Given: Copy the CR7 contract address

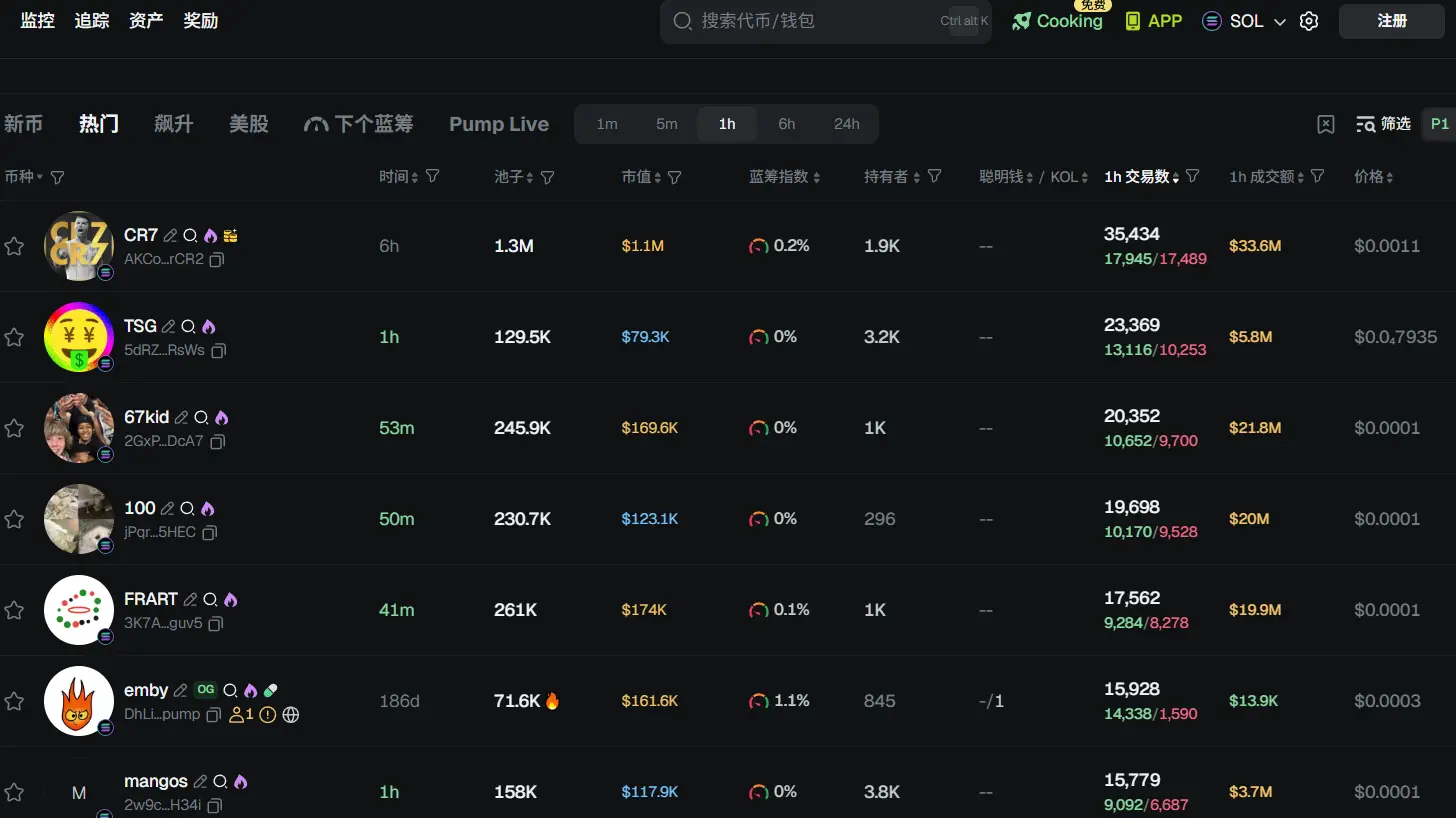Looking at the screenshot, I should coord(217,260).
